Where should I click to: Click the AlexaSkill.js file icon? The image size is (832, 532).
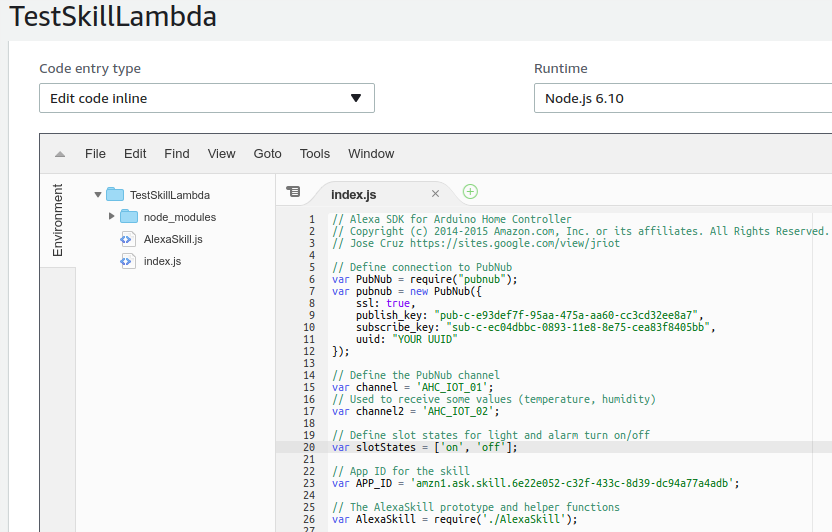(127, 239)
